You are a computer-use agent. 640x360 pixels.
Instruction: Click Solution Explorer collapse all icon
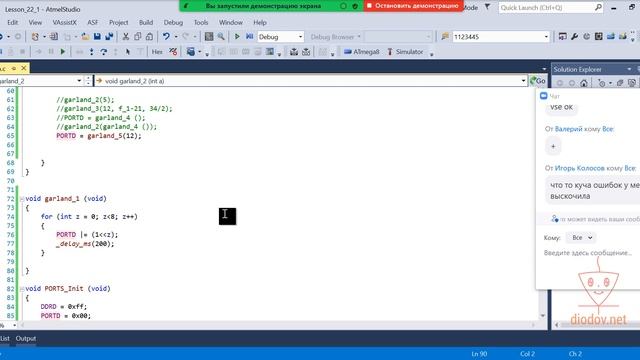tap(620, 83)
